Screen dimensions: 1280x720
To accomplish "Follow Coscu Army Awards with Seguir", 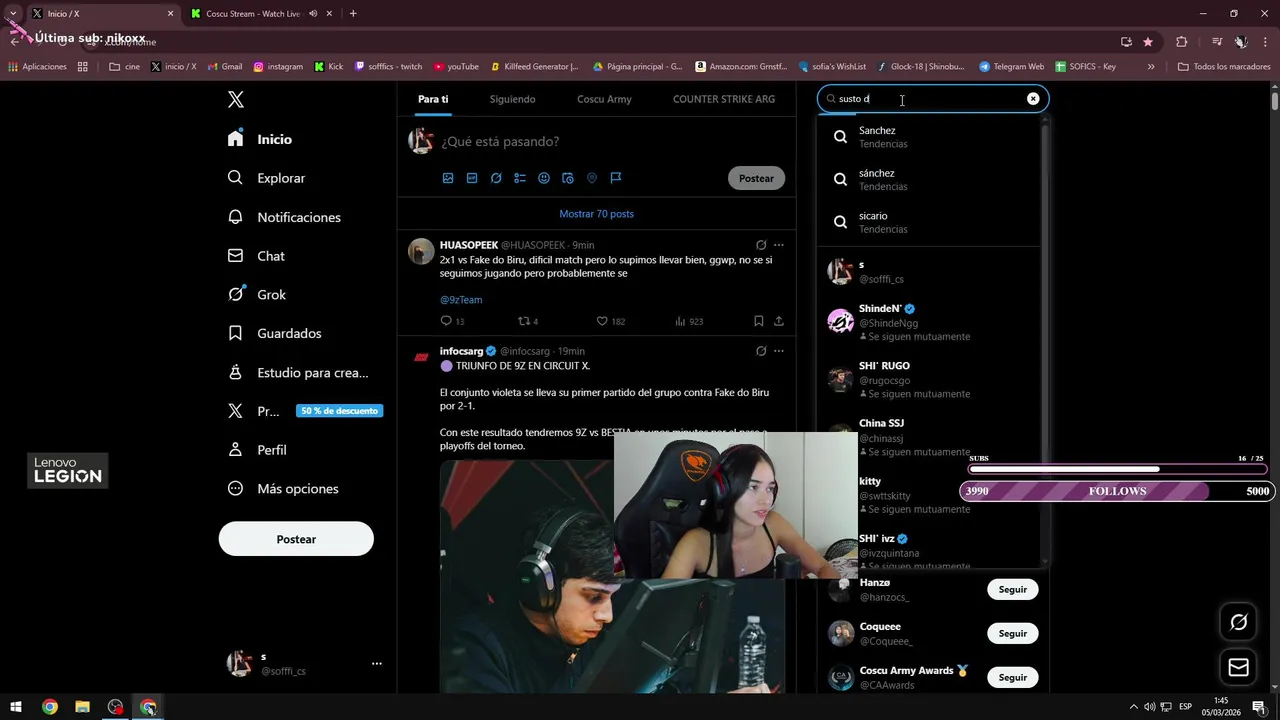I will click(x=1013, y=677).
